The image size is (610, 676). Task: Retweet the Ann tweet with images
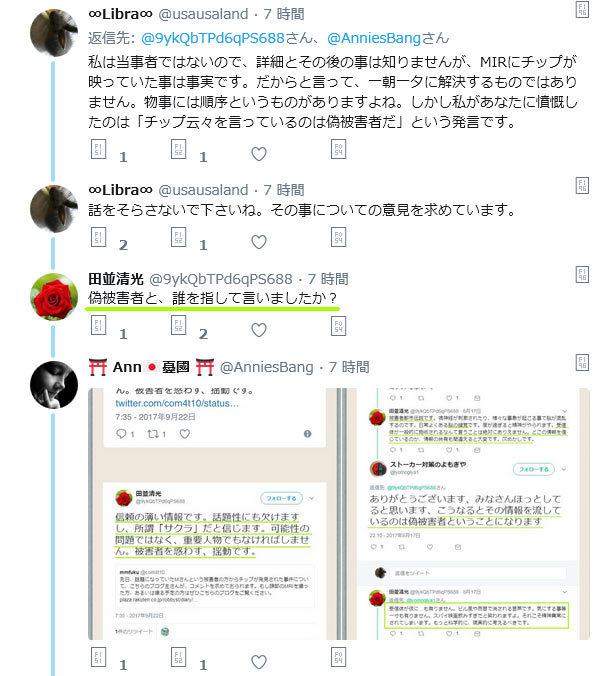[178, 657]
